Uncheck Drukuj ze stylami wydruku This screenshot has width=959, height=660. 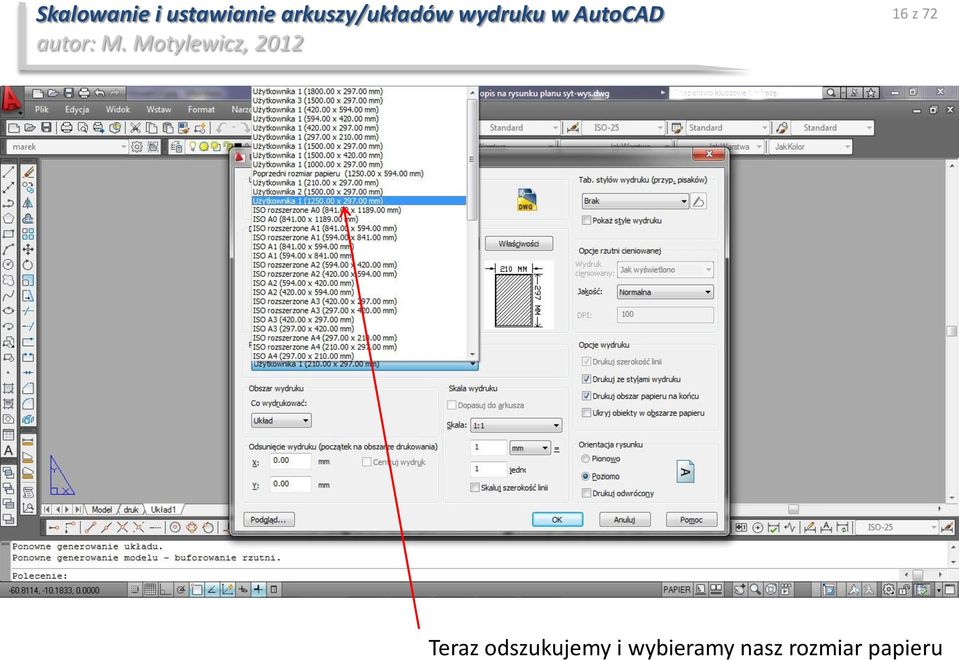(x=587, y=379)
